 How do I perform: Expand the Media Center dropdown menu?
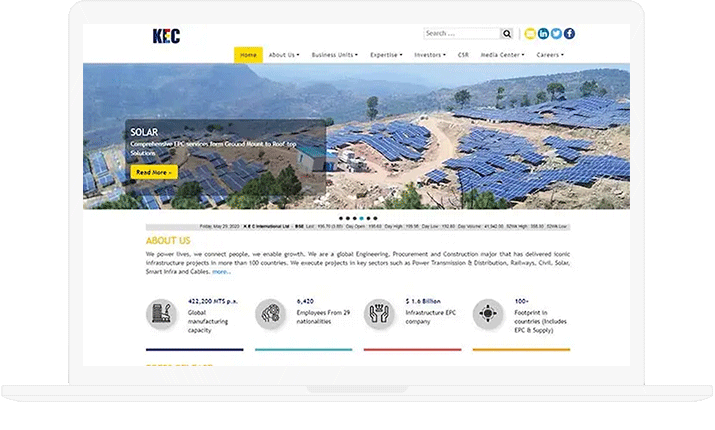tap(502, 55)
